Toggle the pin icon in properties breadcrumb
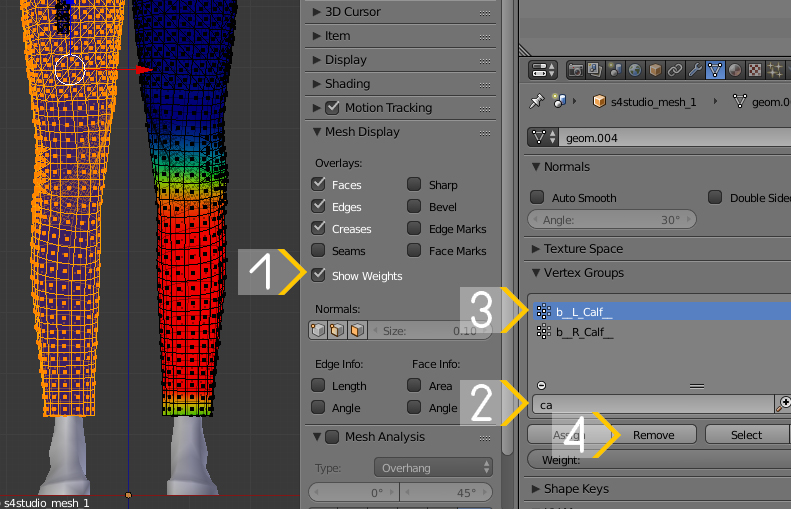The height and width of the screenshot is (509, 791). click(x=537, y=101)
